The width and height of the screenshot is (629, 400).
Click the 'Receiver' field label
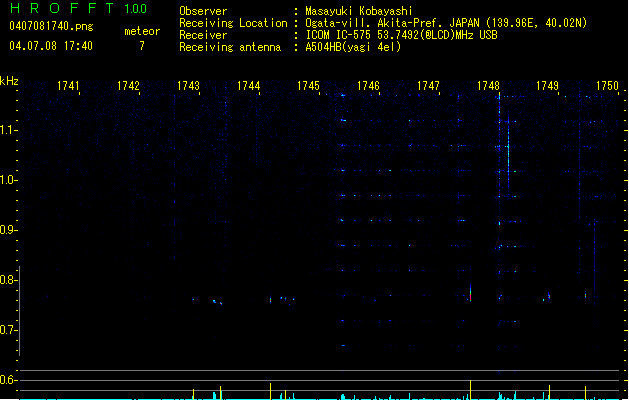(x=203, y=35)
